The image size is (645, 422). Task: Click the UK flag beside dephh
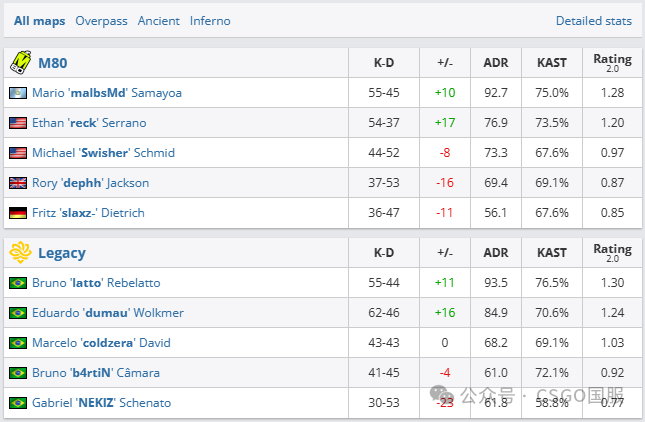tap(18, 183)
